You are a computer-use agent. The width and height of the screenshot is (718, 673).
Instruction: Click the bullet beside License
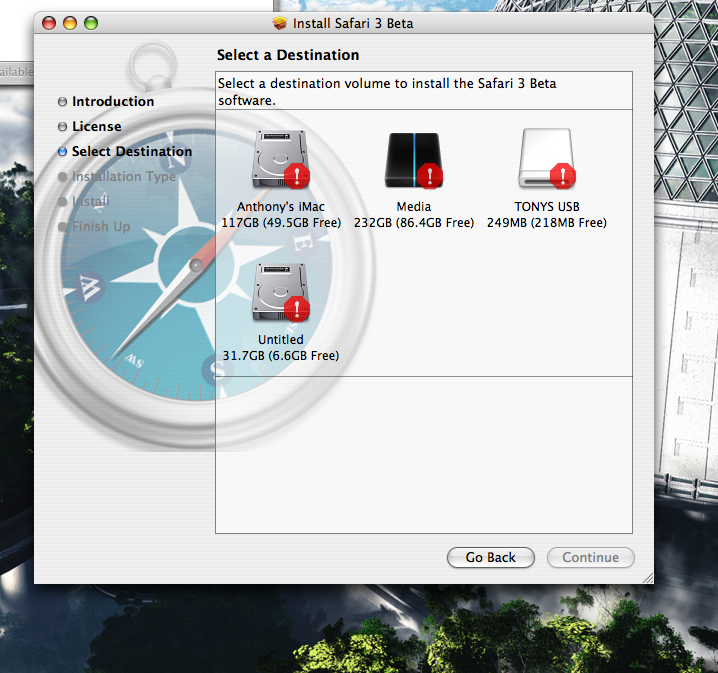62,127
